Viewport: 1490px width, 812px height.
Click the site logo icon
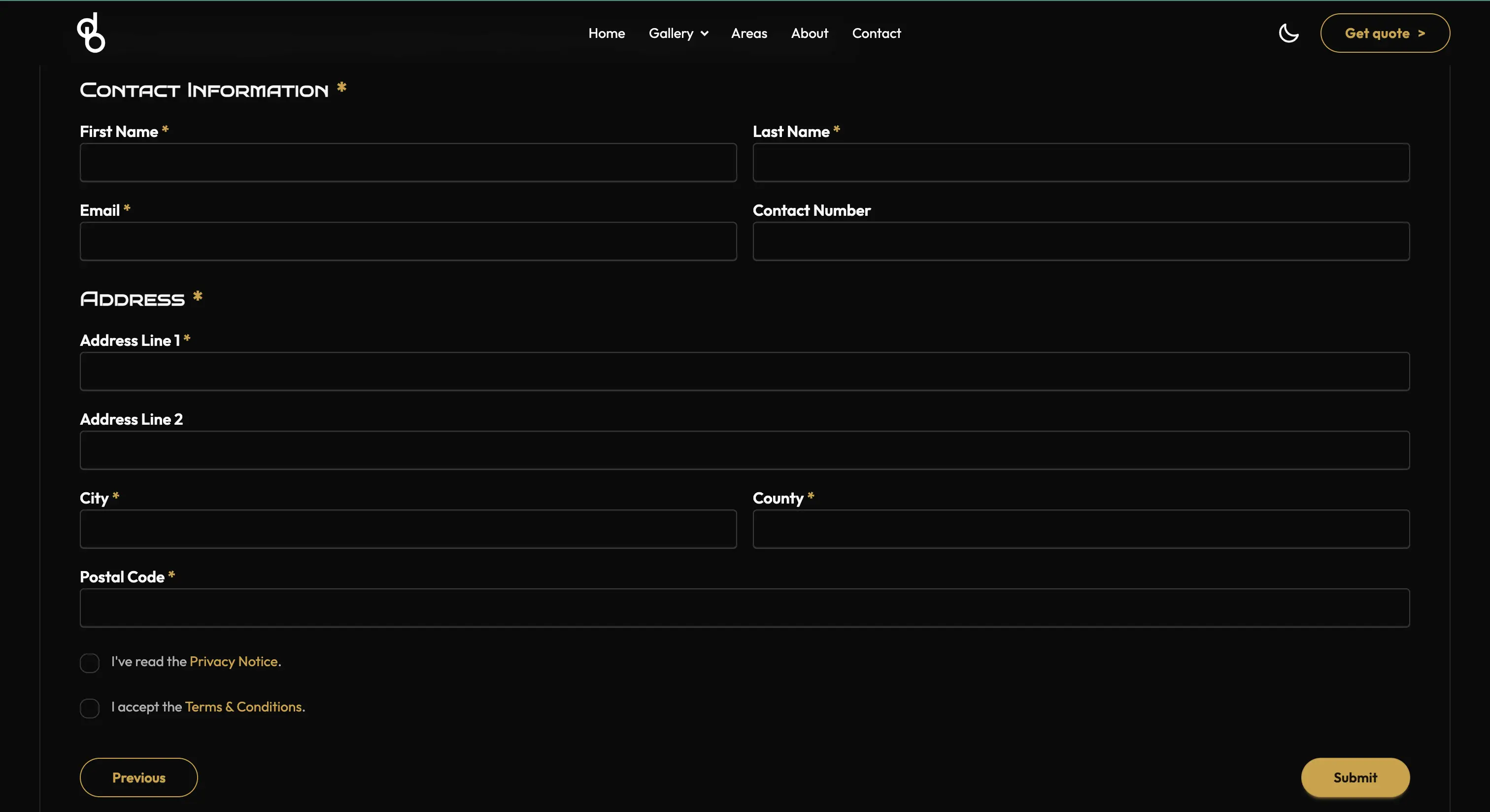(90, 33)
